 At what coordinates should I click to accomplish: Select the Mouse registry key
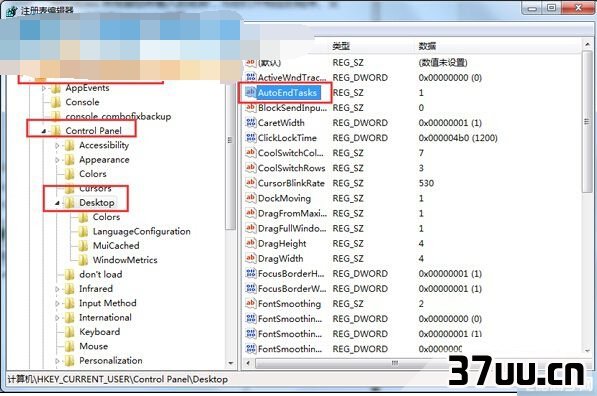coord(93,346)
